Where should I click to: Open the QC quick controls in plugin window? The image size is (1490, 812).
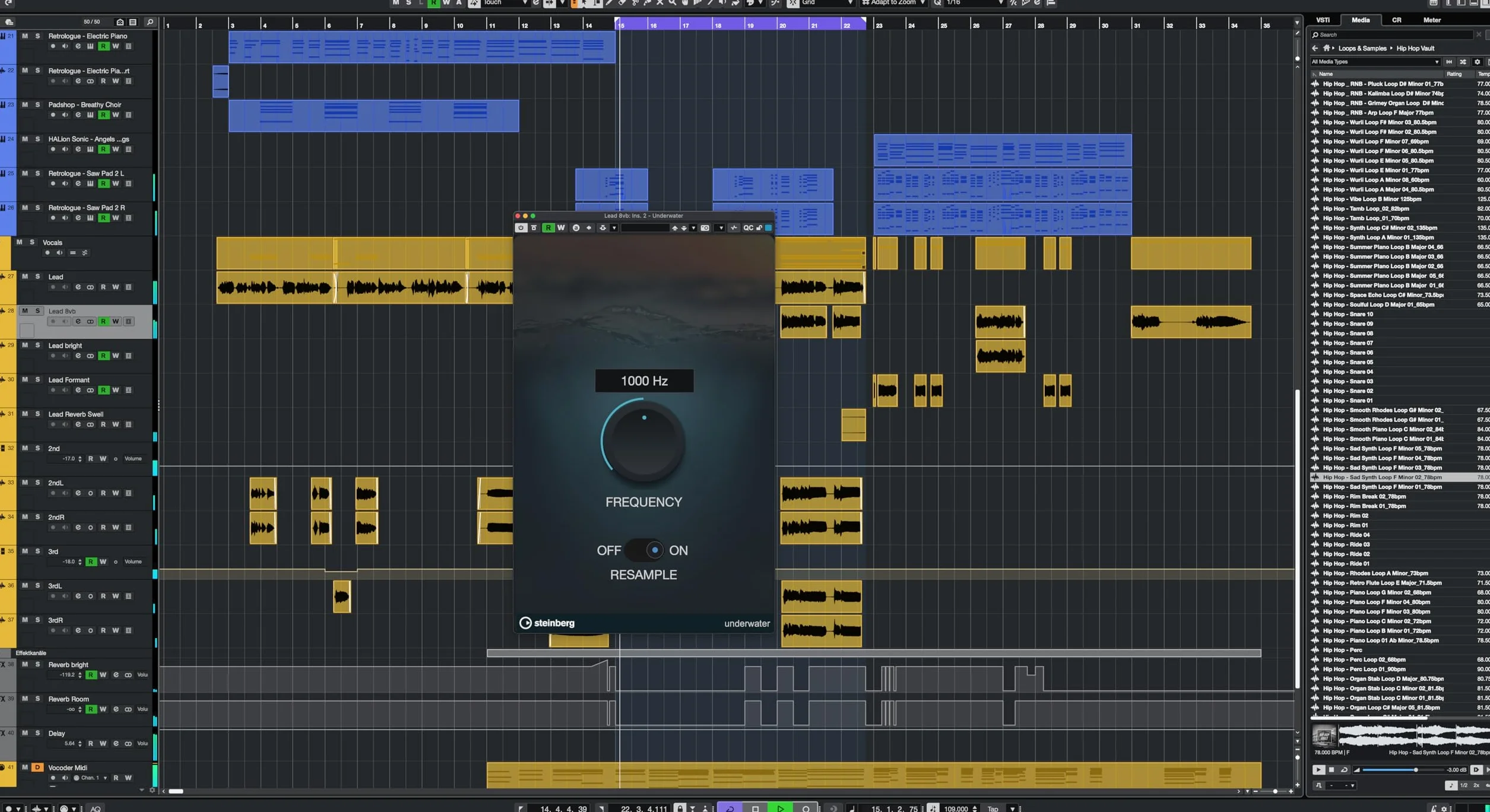pos(748,228)
